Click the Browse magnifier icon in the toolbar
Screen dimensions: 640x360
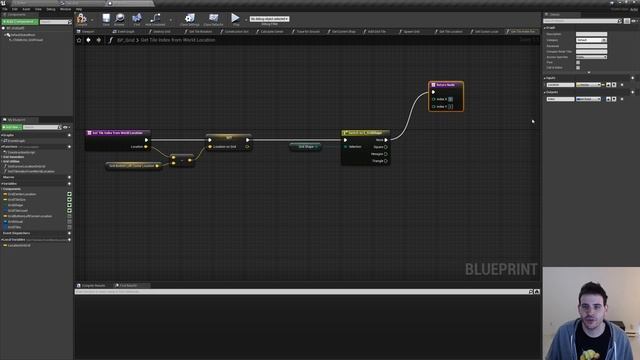120,18
